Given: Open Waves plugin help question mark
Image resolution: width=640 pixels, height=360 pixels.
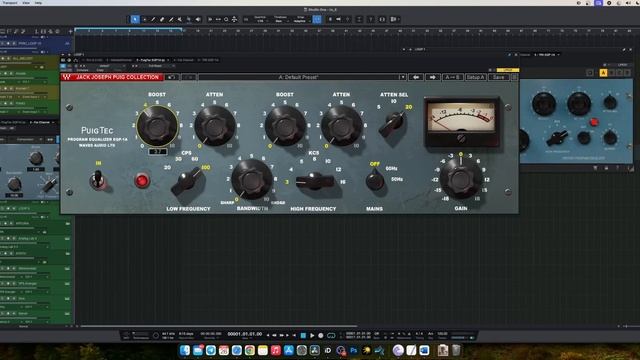Looking at the screenshot, I should coord(515,77).
